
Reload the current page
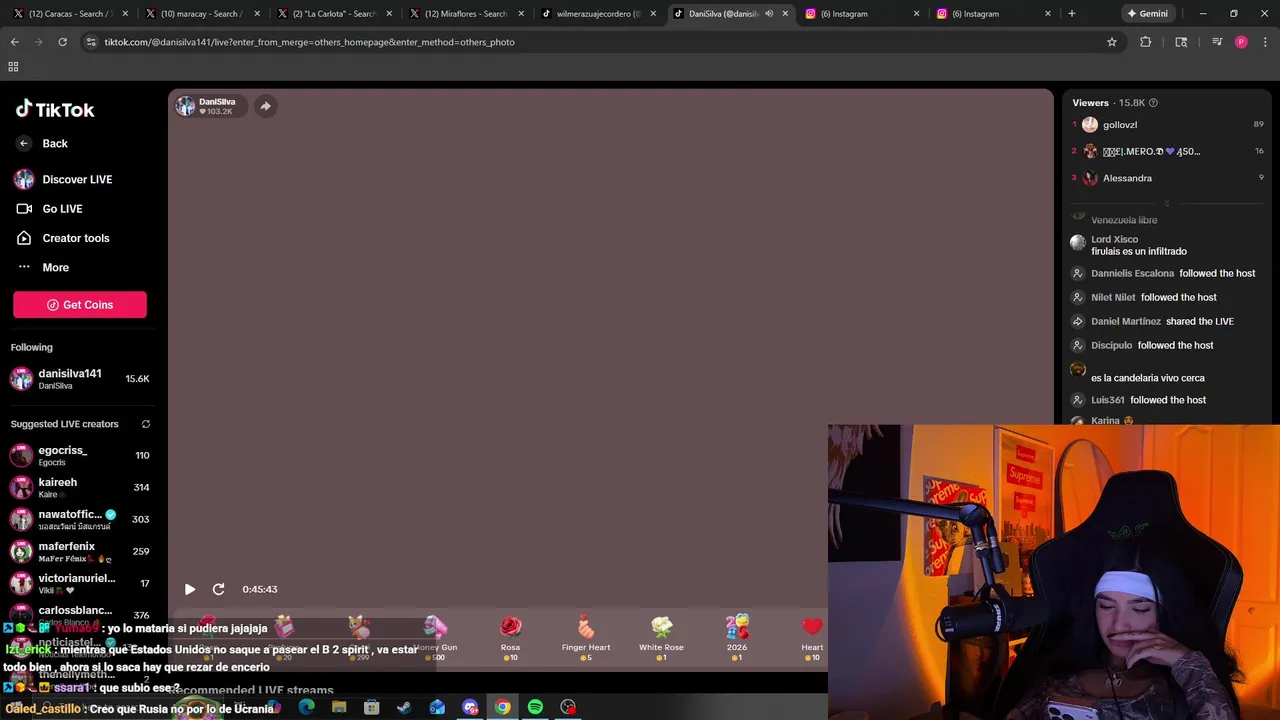pos(62,42)
